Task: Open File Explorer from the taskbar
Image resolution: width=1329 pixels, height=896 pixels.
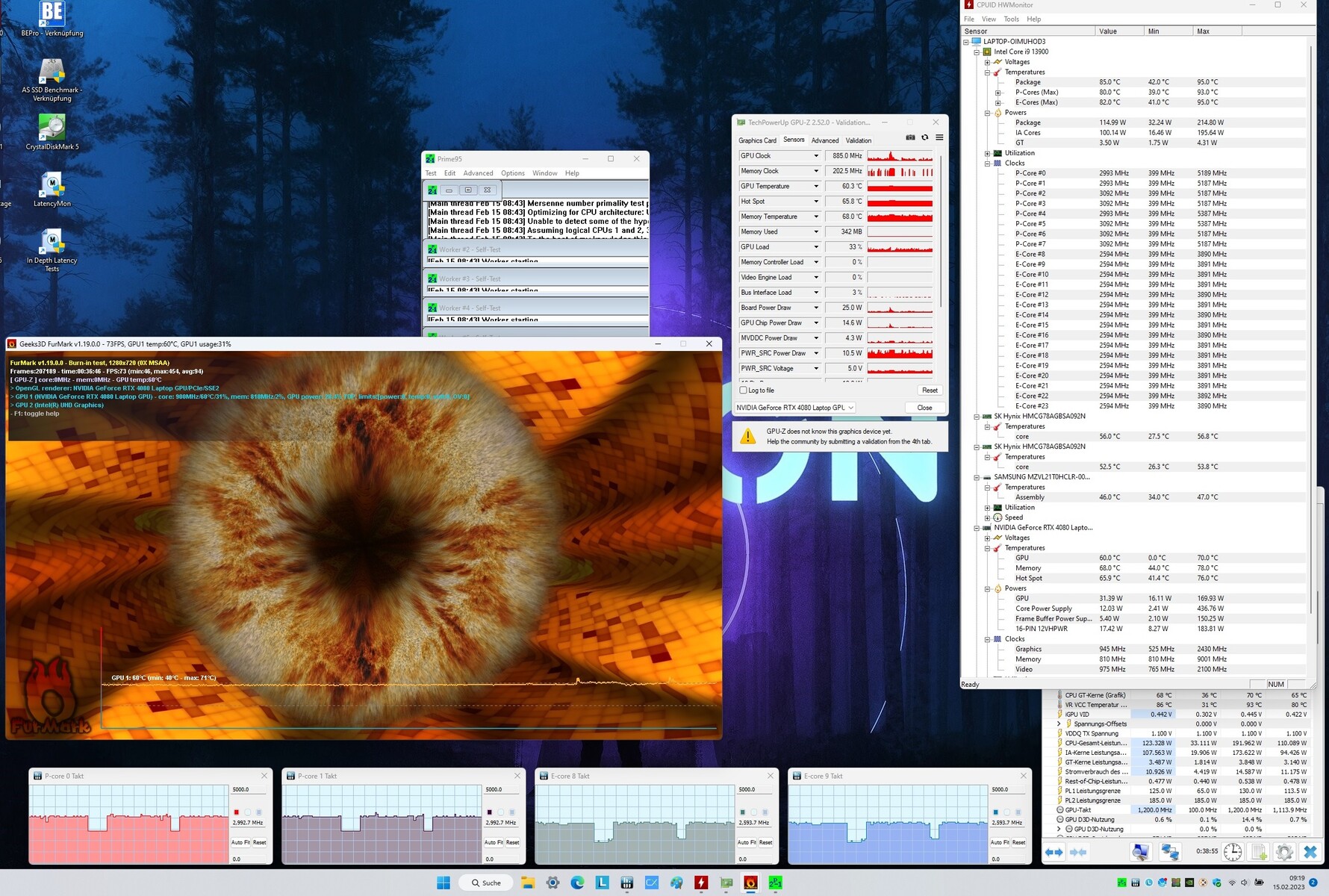Action: (x=528, y=883)
